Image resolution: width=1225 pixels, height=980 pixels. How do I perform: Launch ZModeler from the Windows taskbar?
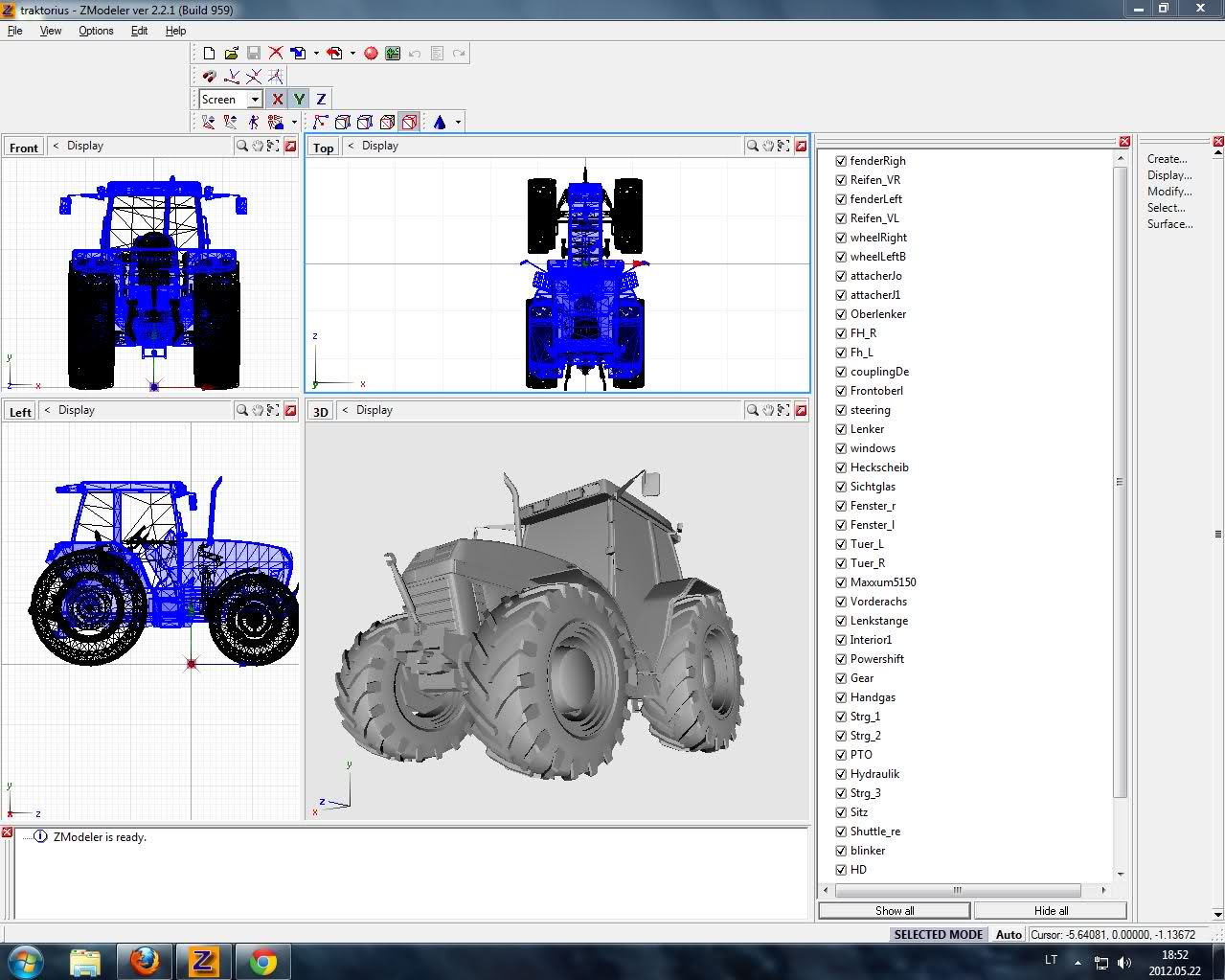click(203, 961)
